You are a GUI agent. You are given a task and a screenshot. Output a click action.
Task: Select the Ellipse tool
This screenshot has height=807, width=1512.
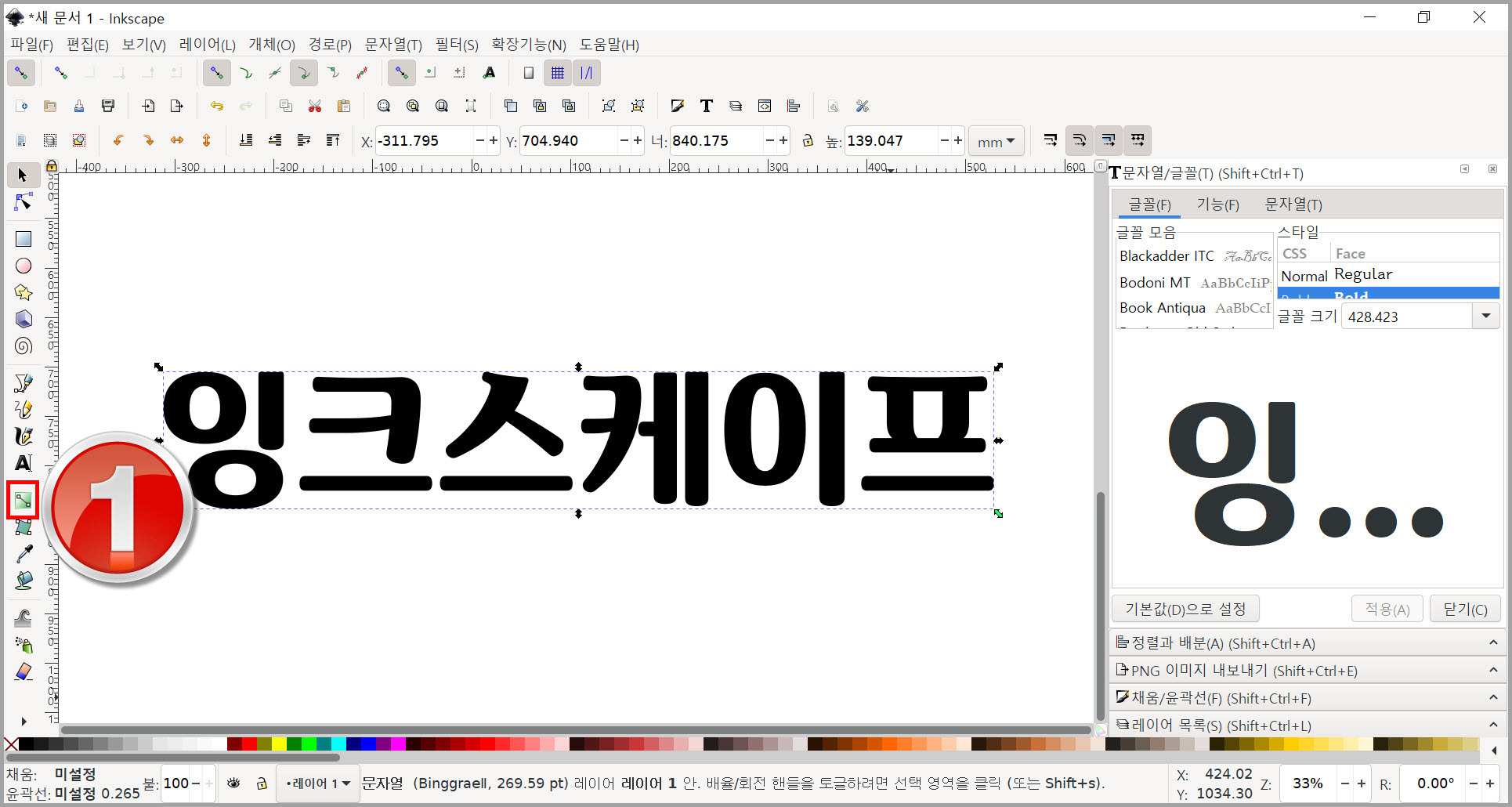[24, 266]
